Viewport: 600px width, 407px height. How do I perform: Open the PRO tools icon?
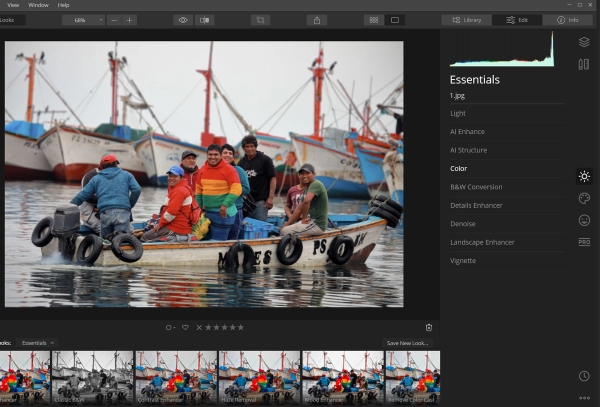(584, 242)
